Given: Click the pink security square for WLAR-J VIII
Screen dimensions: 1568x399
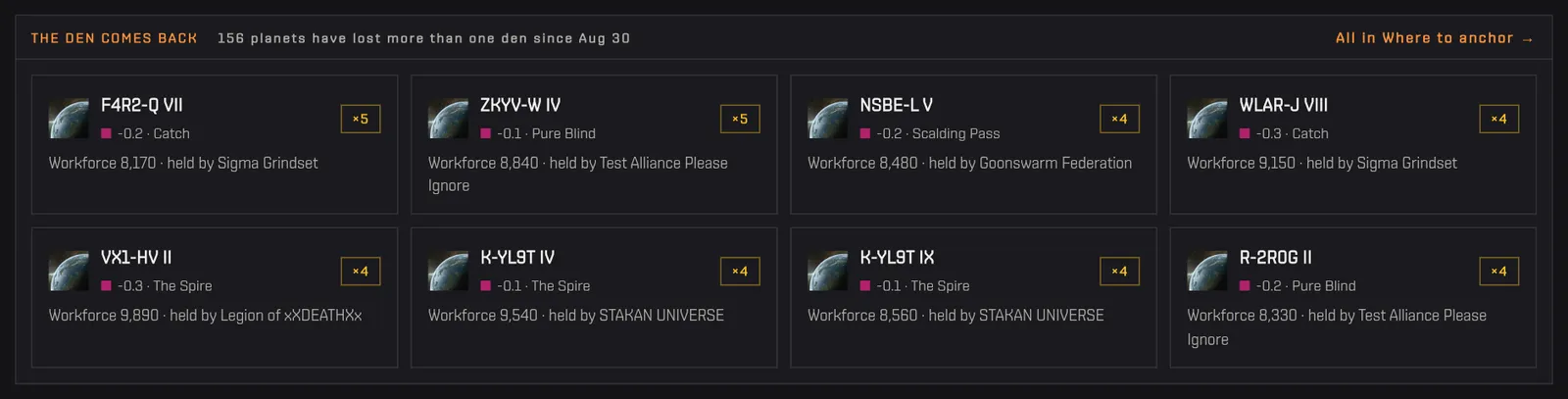Looking at the screenshot, I should click(x=1245, y=133).
